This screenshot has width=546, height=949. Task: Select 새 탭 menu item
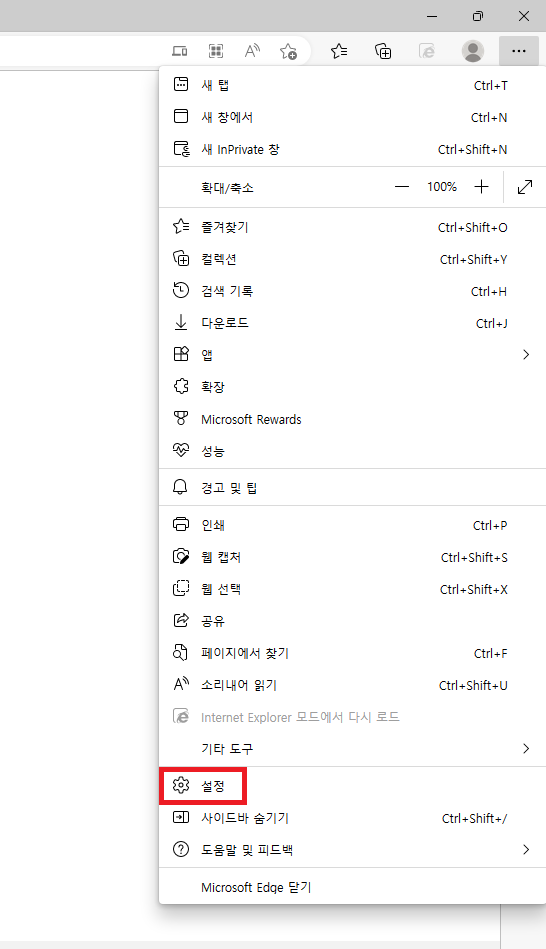tap(352, 85)
